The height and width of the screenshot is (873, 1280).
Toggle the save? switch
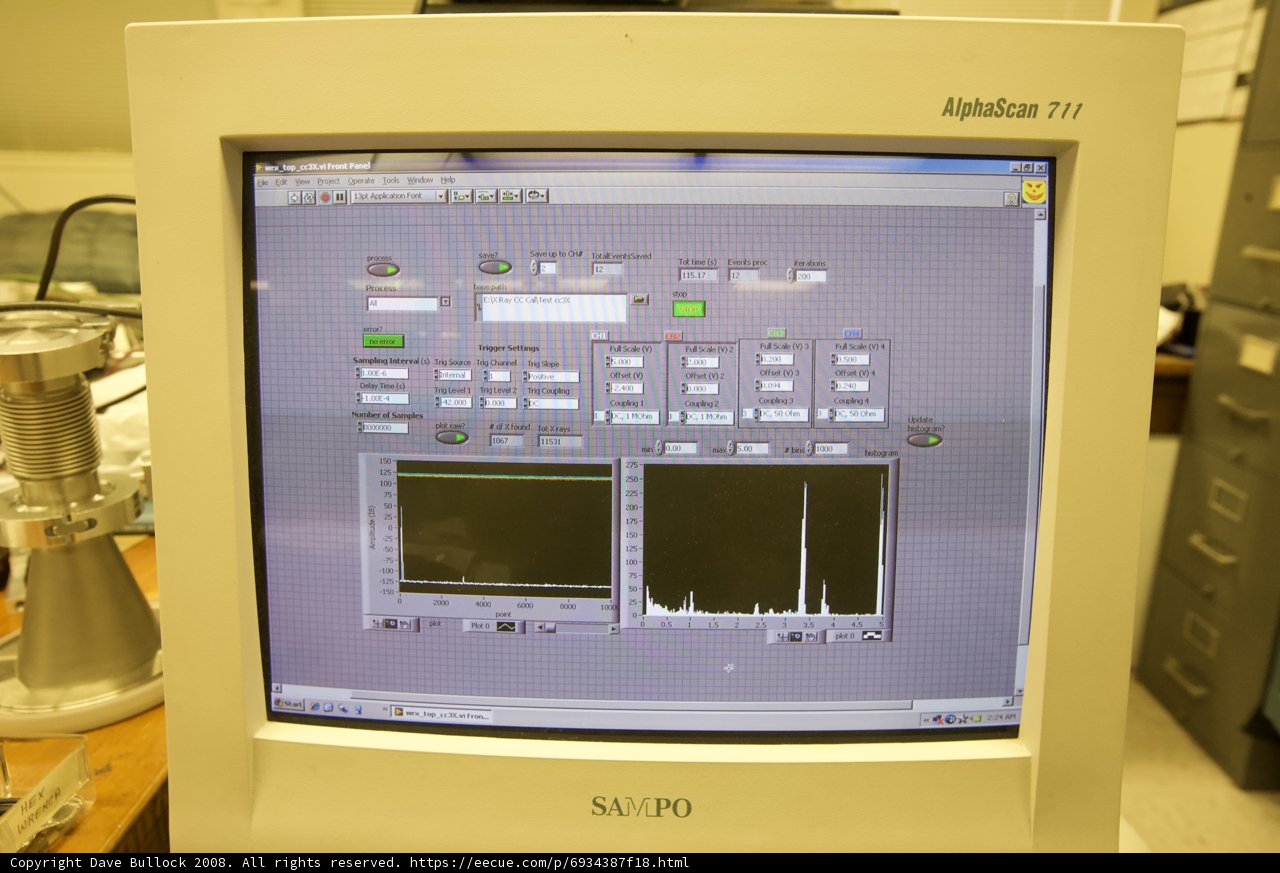[x=494, y=267]
